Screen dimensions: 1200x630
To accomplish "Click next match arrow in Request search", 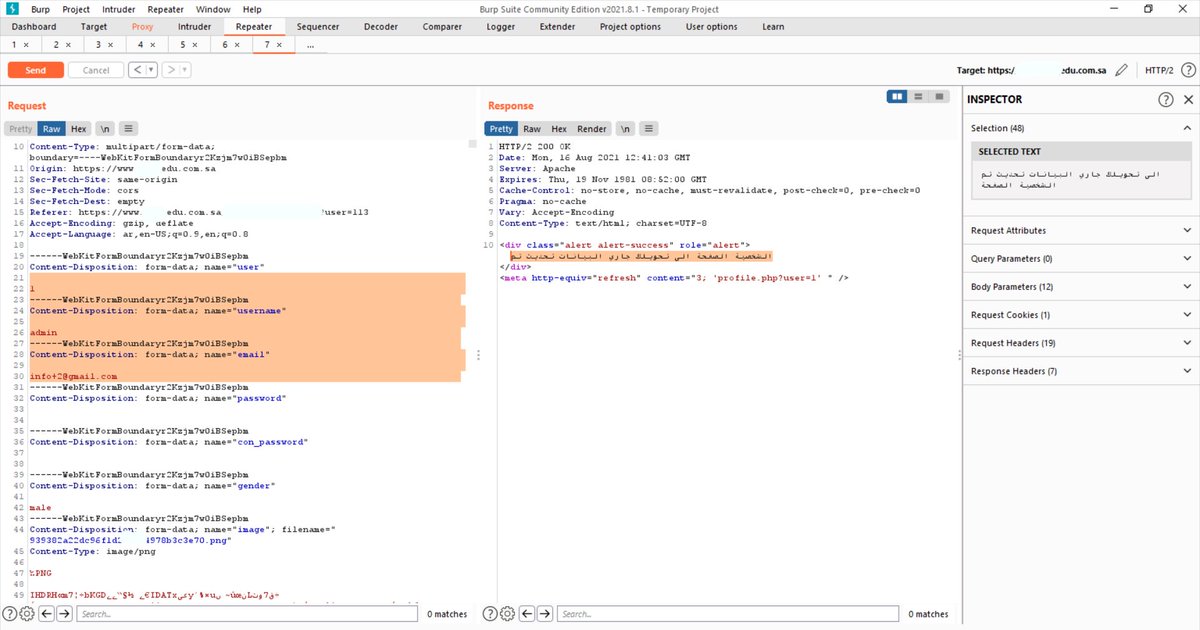I will click(x=64, y=614).
